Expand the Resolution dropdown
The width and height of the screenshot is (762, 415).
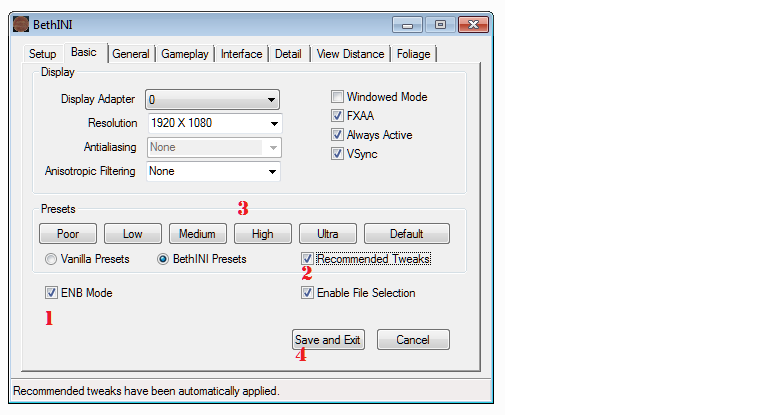(x=214, y=123)
